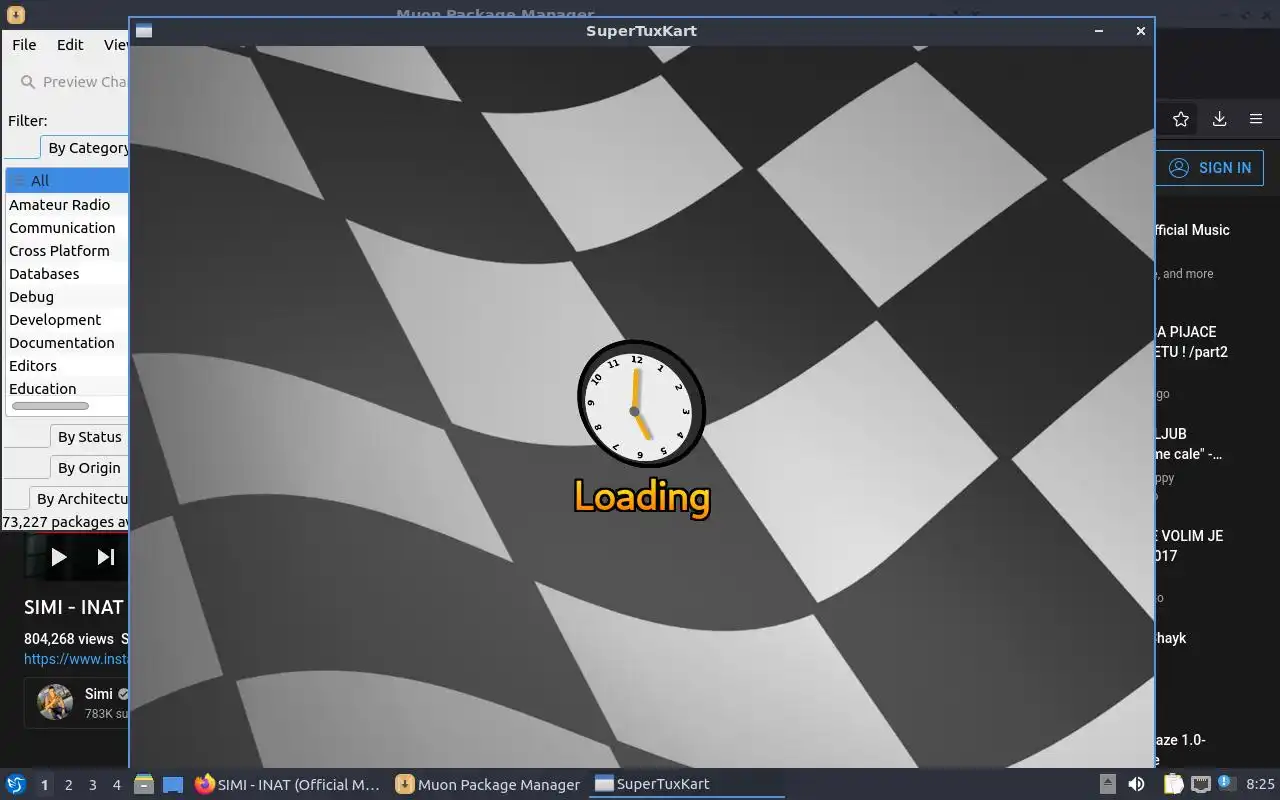Select Databases category
1280x800 pixels.
point(67,274)
